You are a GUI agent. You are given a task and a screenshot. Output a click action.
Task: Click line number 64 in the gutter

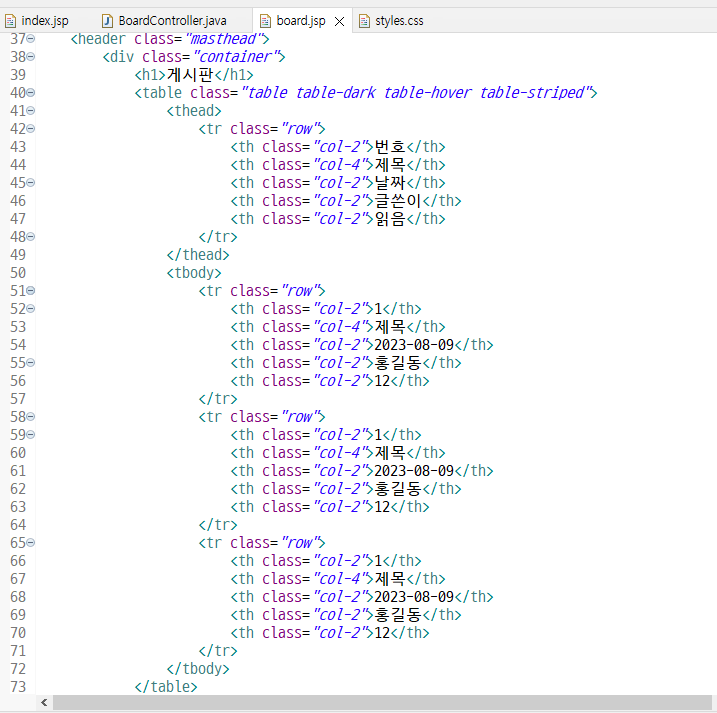[x=18, y=525]
